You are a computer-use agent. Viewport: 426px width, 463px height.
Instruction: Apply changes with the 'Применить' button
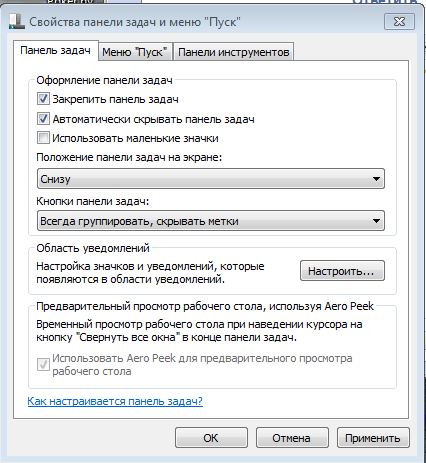373,438
